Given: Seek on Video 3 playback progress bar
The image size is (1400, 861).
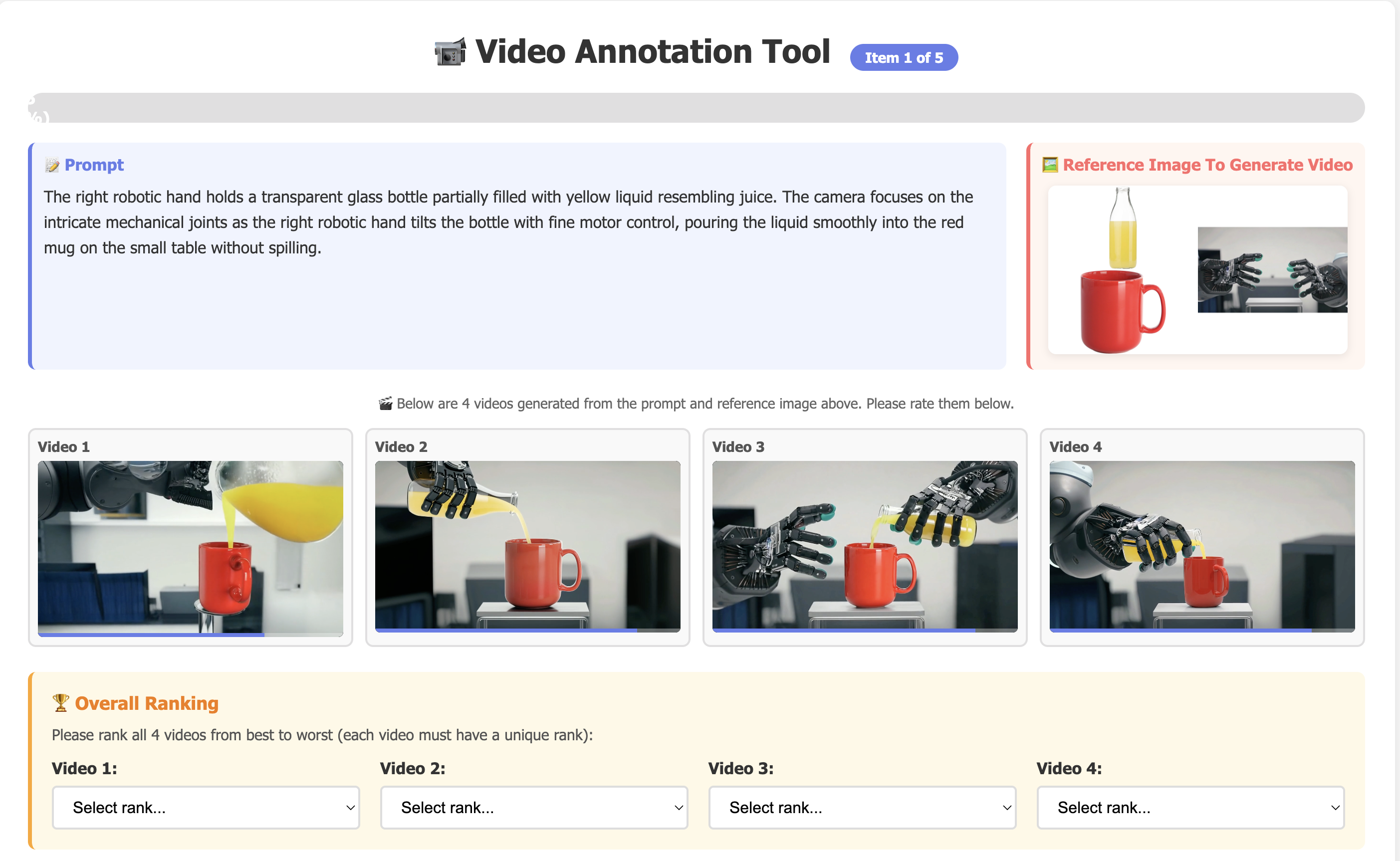Looking at the screenshot, I should 865,630.
